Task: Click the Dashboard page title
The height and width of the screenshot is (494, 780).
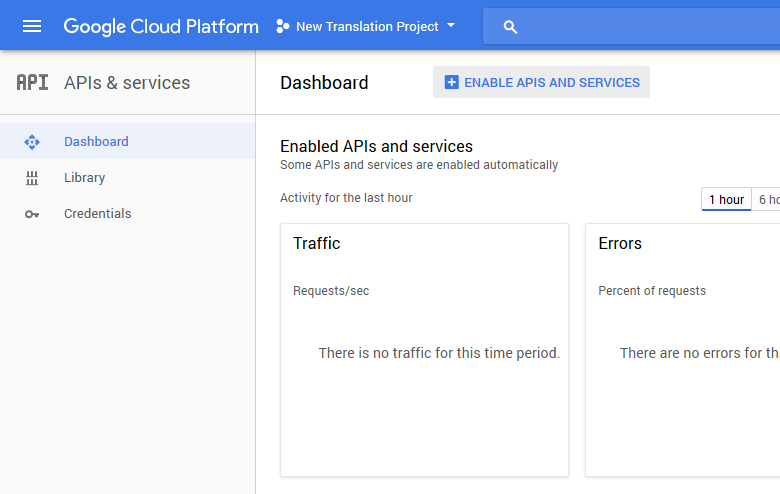Action: click(324, 83)
